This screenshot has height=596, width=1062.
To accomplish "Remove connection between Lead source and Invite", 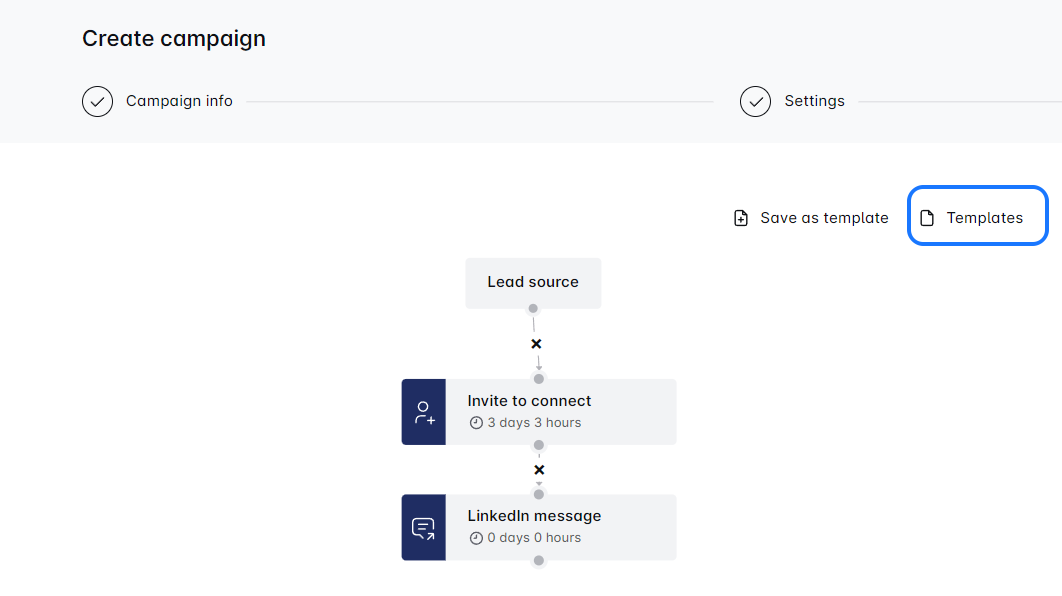I will [536, 344].
